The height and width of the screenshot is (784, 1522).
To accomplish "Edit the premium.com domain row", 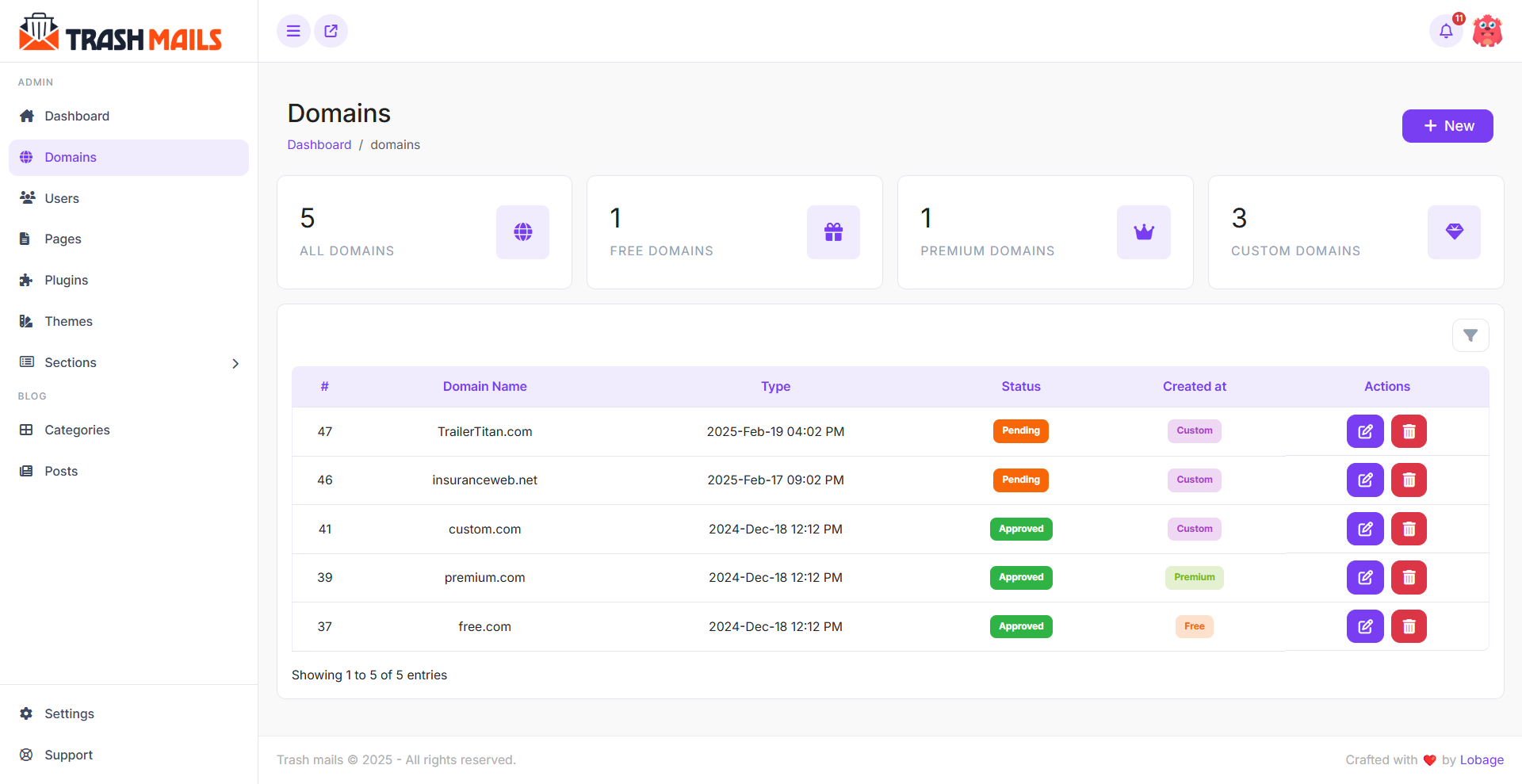I will pos(1365,577).
